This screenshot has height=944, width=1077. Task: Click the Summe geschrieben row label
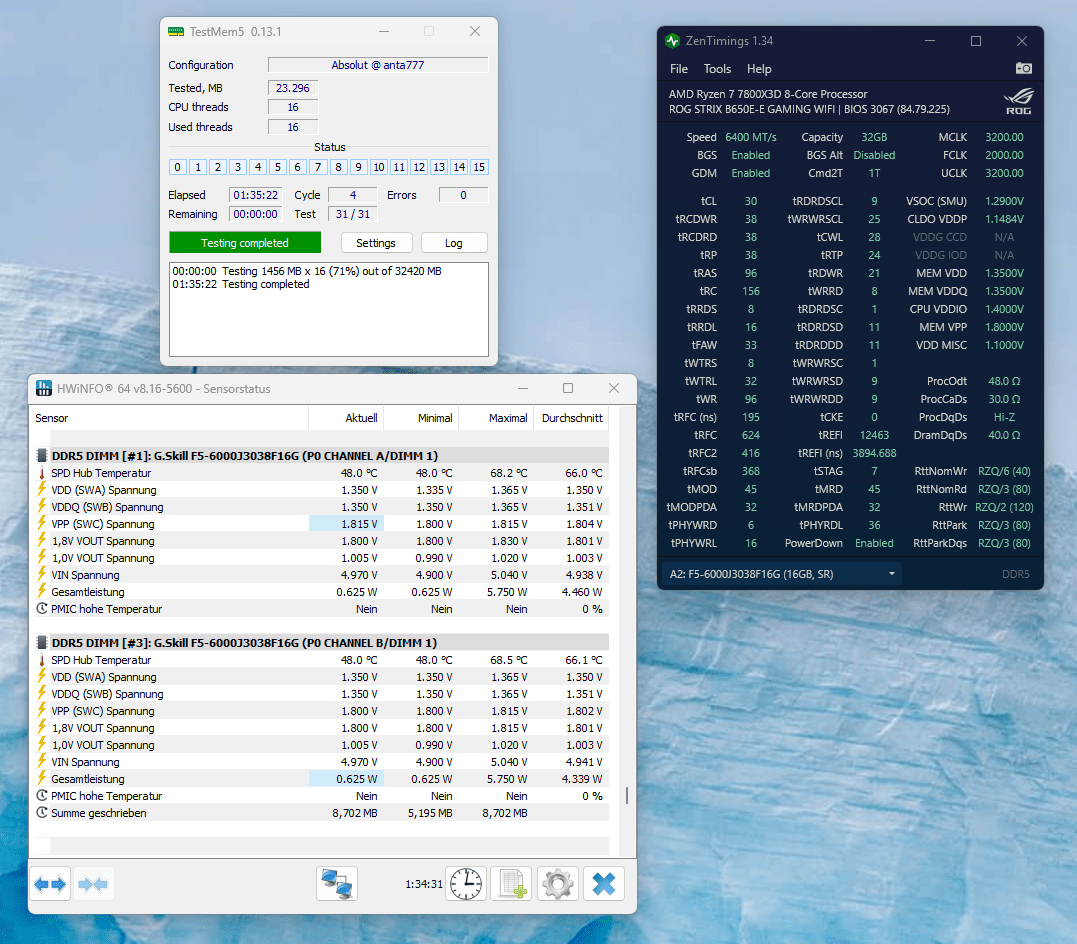[x=98, y=813]
